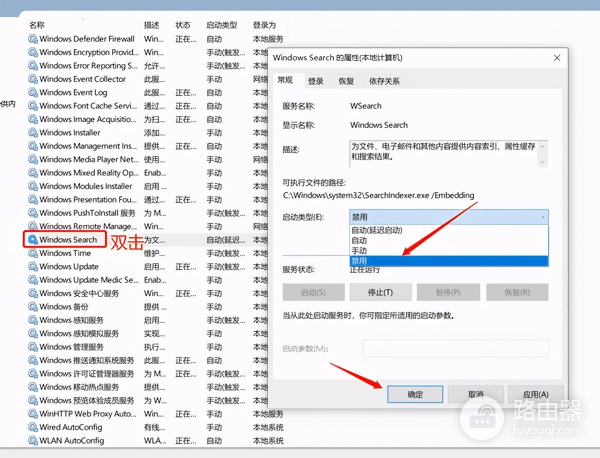The width and height of the screenshot is (600, 458).
Task: Open the 启动类型 combo box showing 禁用
Action: click(x=448, y=217)
